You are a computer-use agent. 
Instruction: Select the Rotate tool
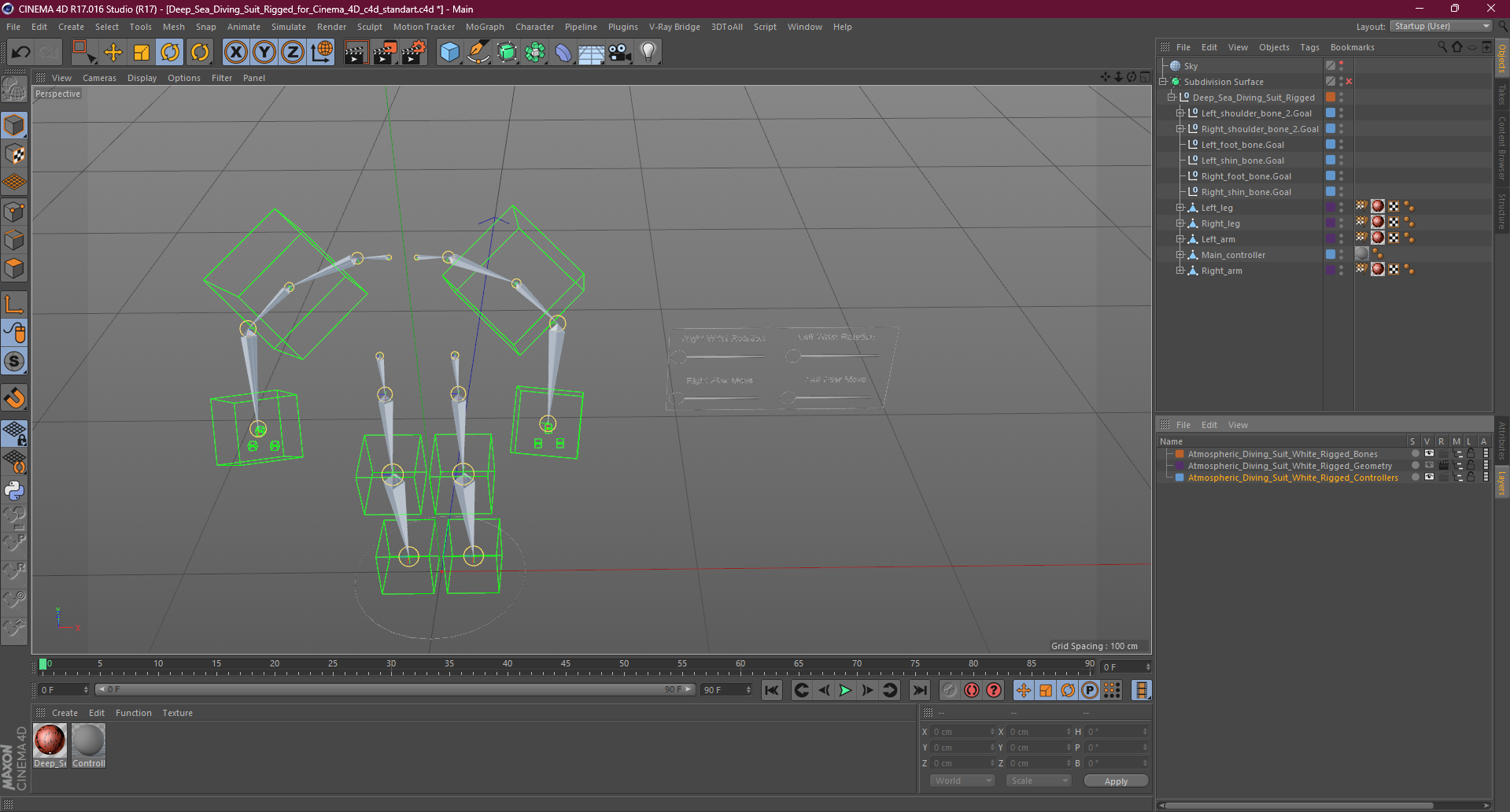170,53
